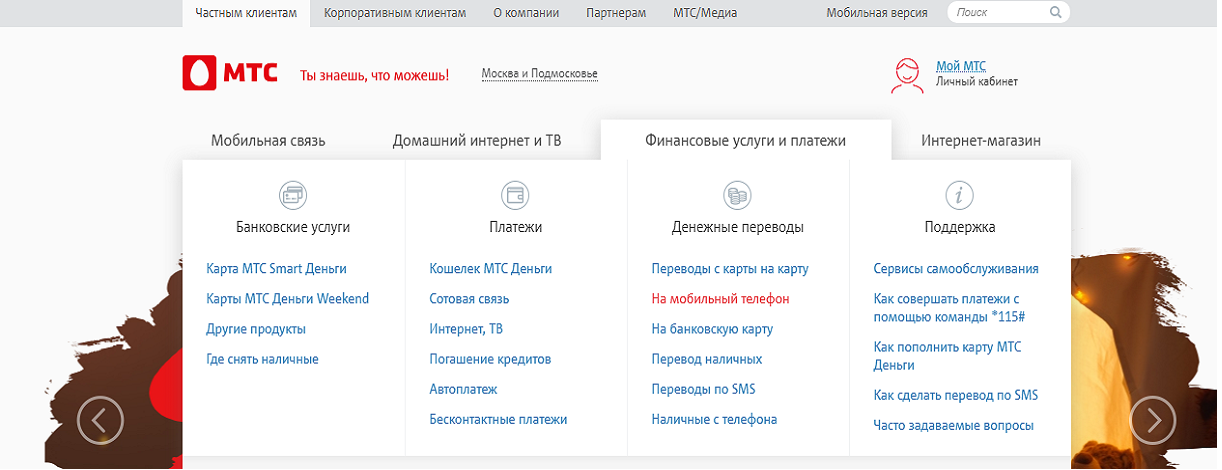Click Поддержка heading

click(960, 227)
